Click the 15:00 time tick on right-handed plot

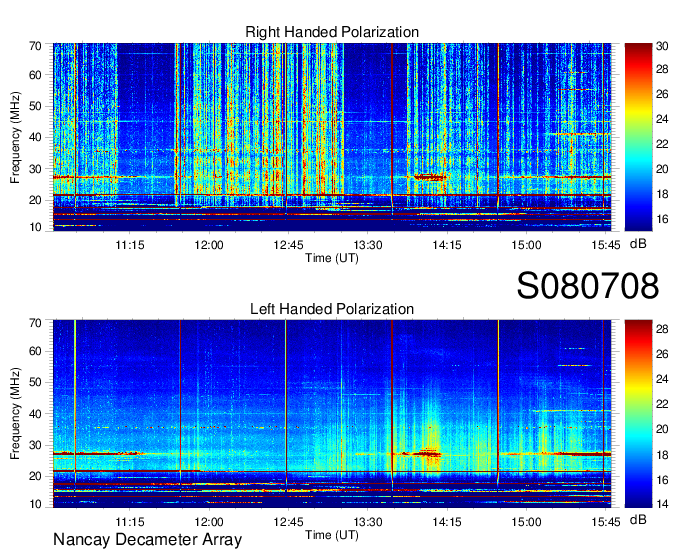(526, 245)
